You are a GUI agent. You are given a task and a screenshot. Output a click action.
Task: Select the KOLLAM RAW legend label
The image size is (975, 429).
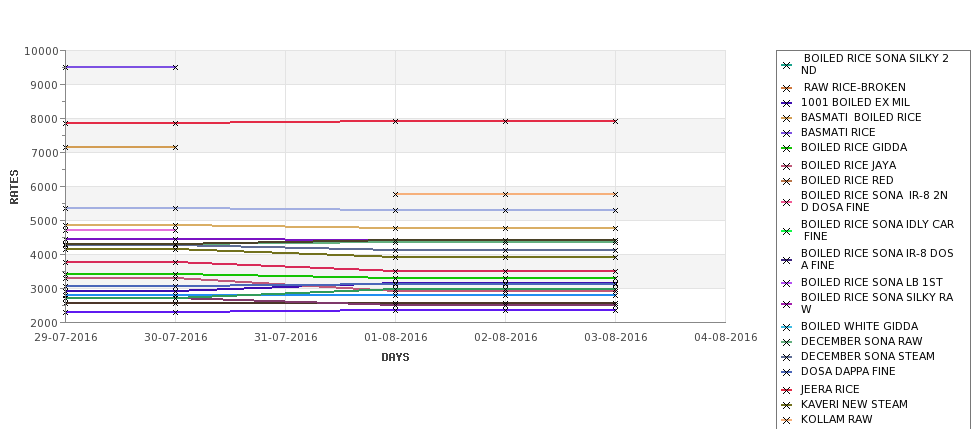(x=836, y=419)
